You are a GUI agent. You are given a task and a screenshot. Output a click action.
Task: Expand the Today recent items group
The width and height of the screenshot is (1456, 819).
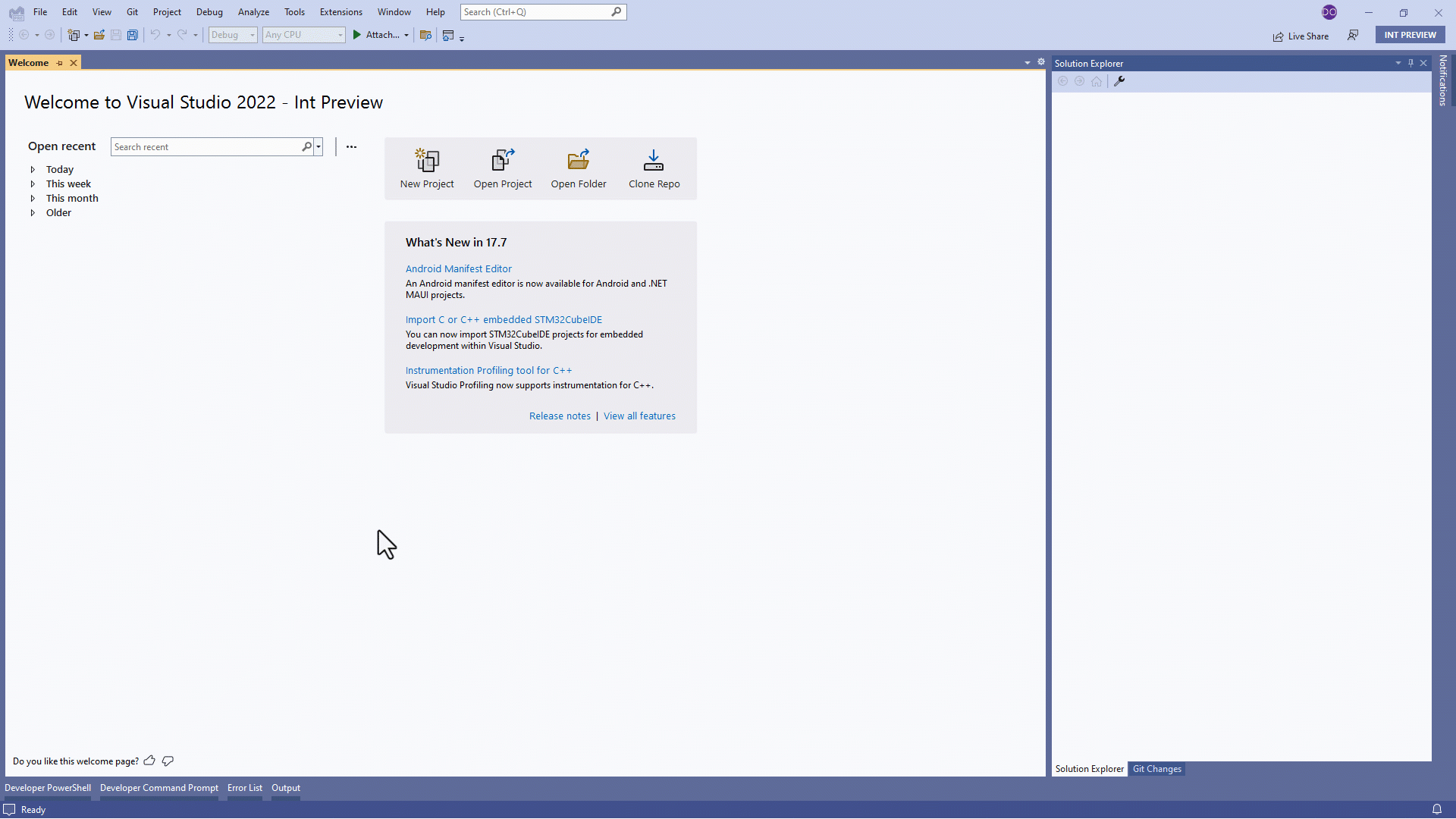(x=33, y=169)
